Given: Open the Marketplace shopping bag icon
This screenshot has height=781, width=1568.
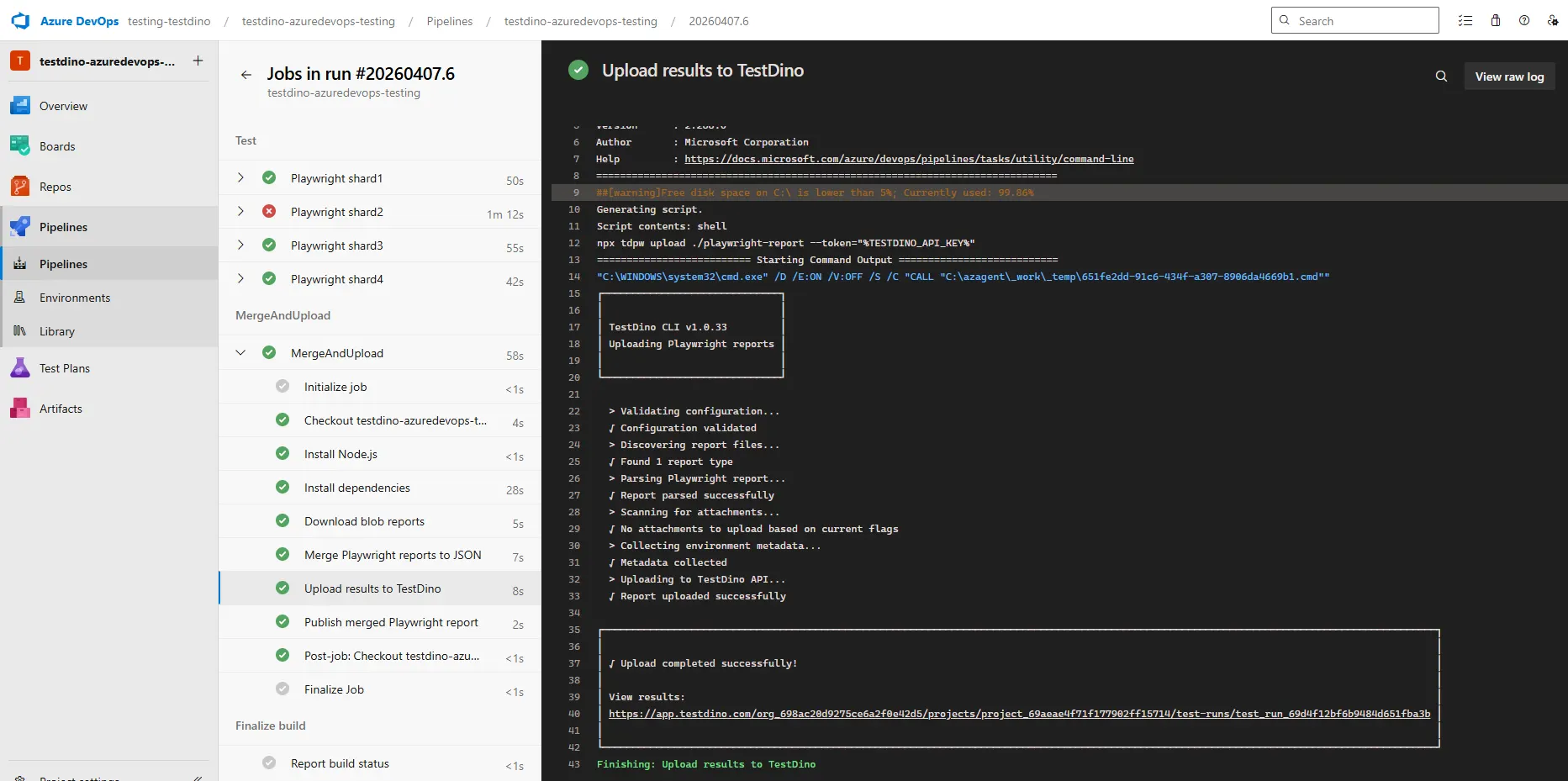Looking at the screenshot, I should point(1496,20).
